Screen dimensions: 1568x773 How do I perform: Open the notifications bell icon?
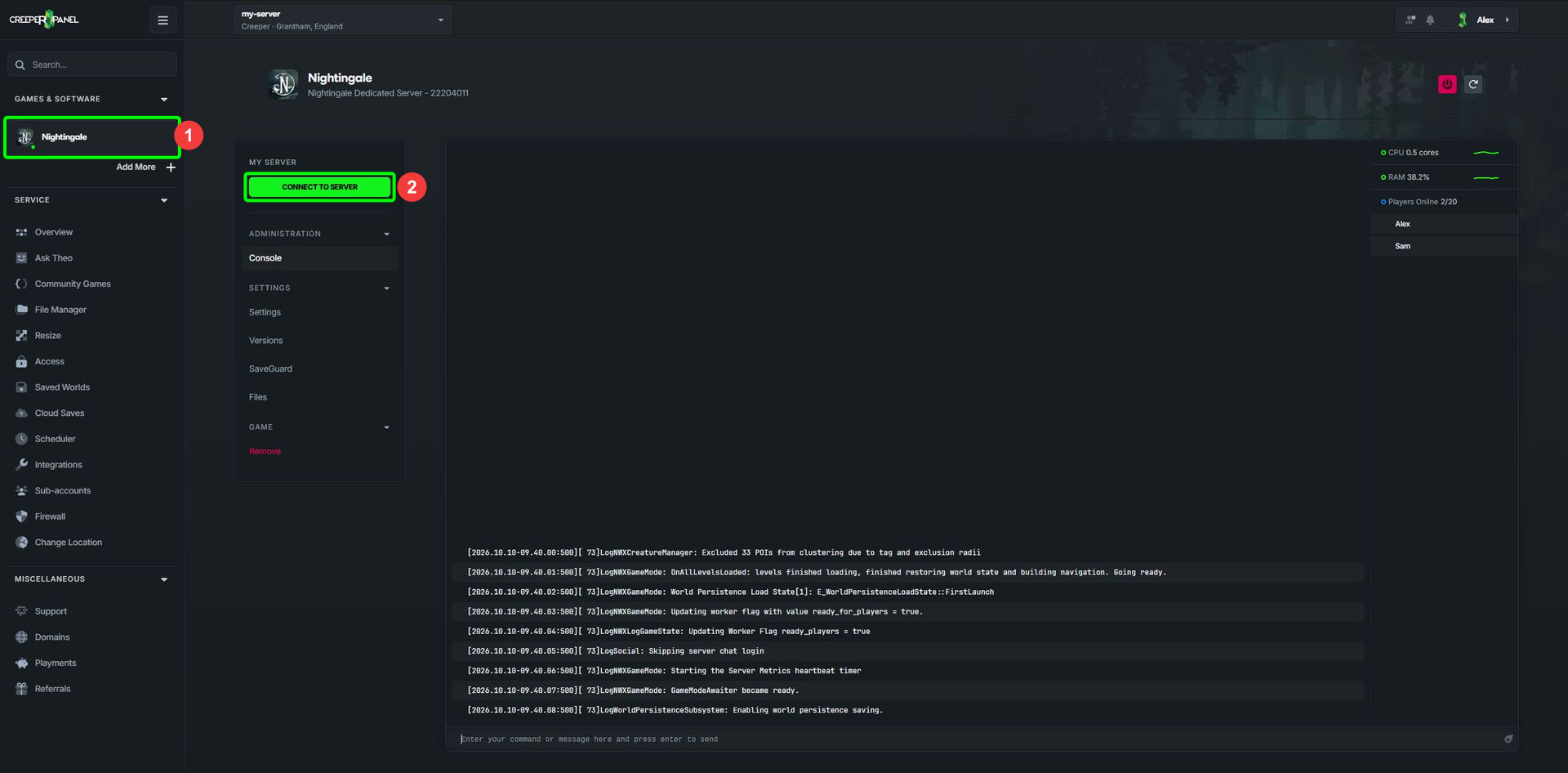coord(1430,20)
